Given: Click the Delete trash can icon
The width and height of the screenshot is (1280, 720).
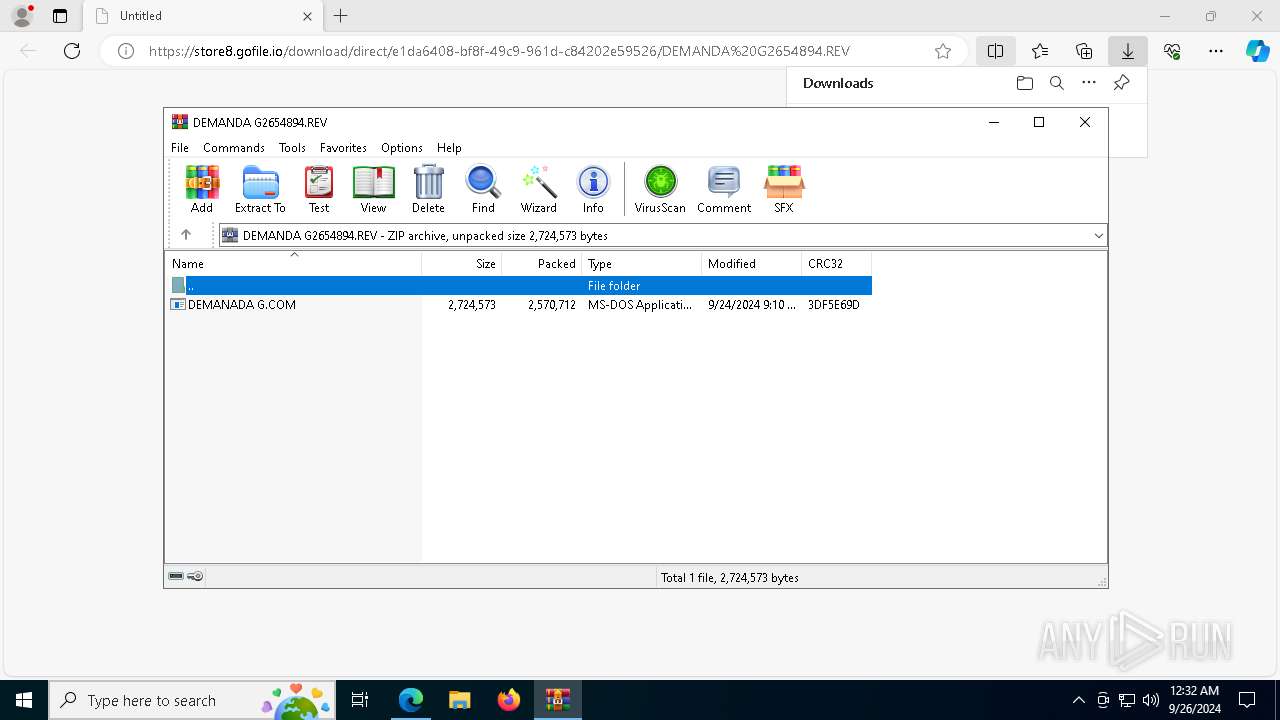Looking at the screenshot, I should tap(428, 189).
